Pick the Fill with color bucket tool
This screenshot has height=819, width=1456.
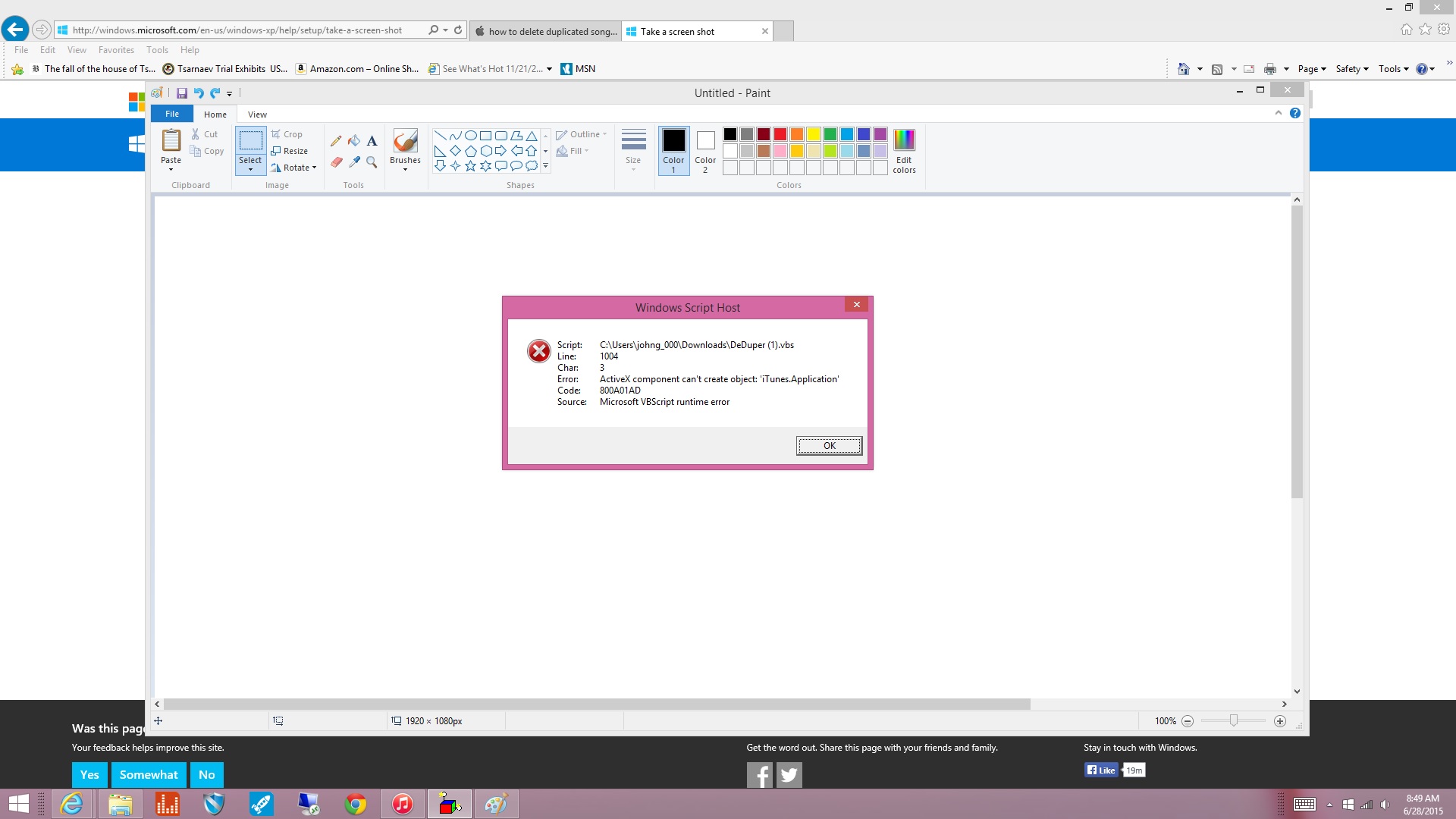354,140
